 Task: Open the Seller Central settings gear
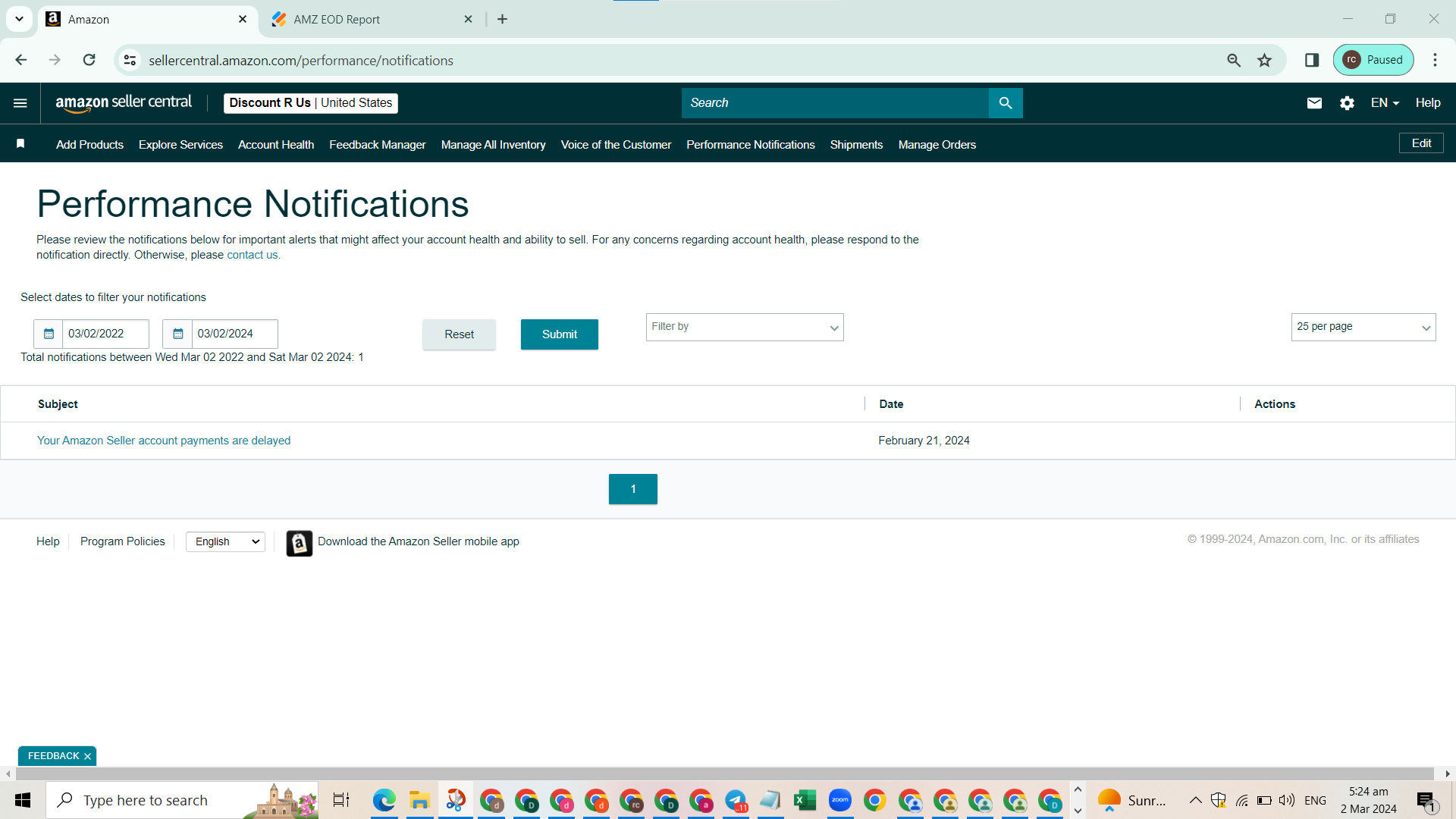[1347, 103]
